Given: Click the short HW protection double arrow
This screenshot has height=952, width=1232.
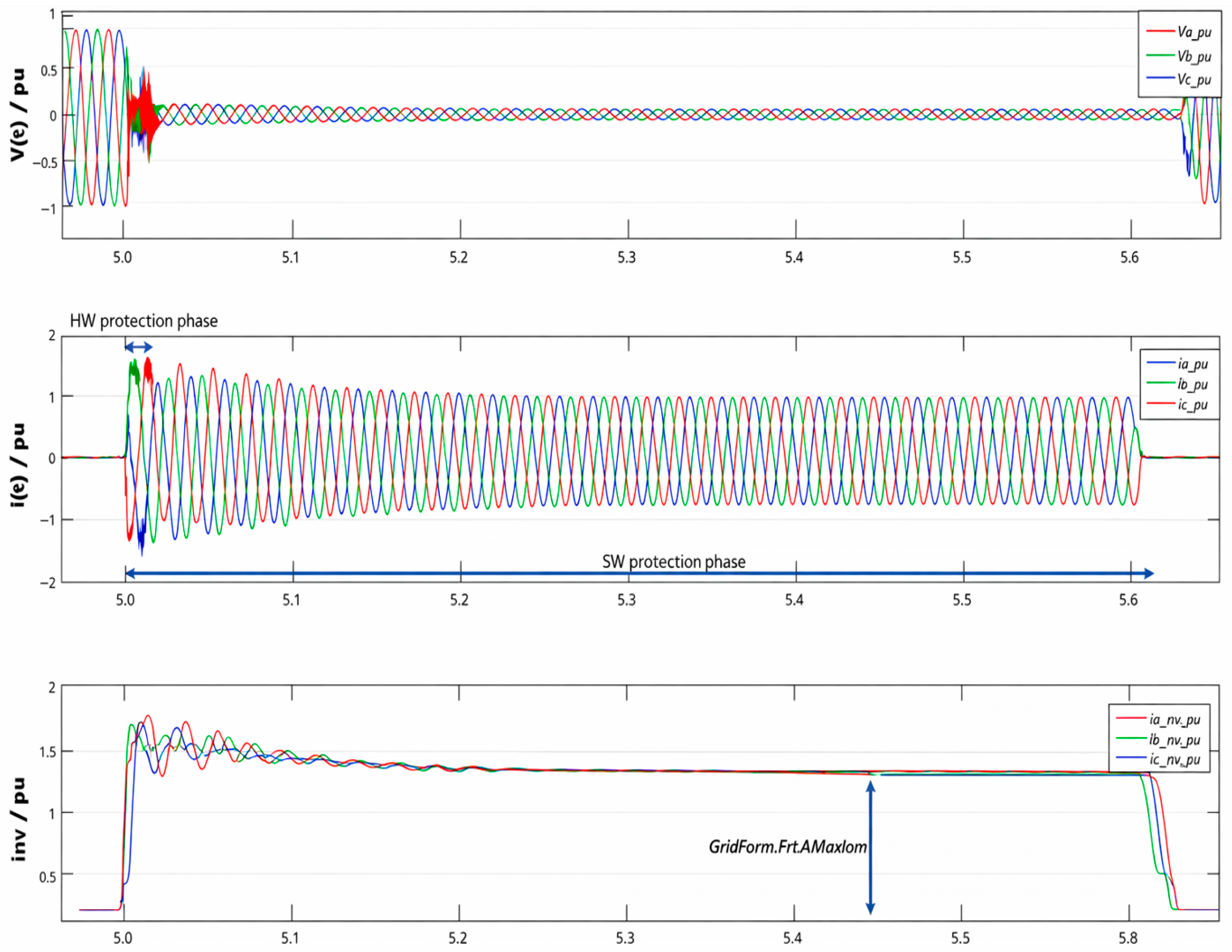Looking at the screenshot, I should pos(138,347).
